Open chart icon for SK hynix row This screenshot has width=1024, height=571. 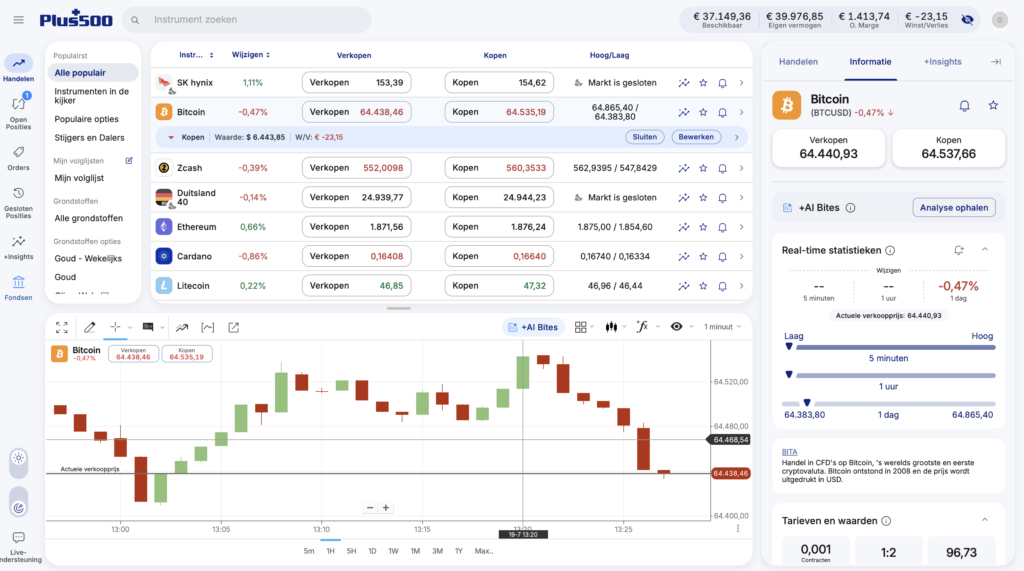[684, 83]
